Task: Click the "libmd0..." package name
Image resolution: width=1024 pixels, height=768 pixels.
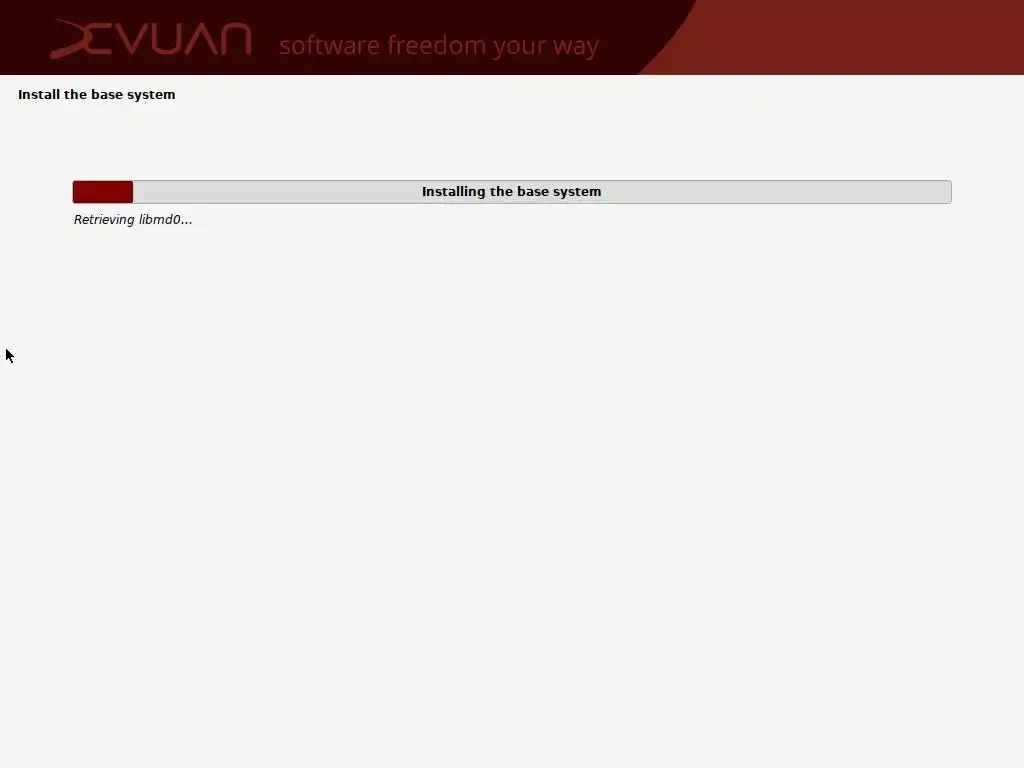Action: (165, 220)
